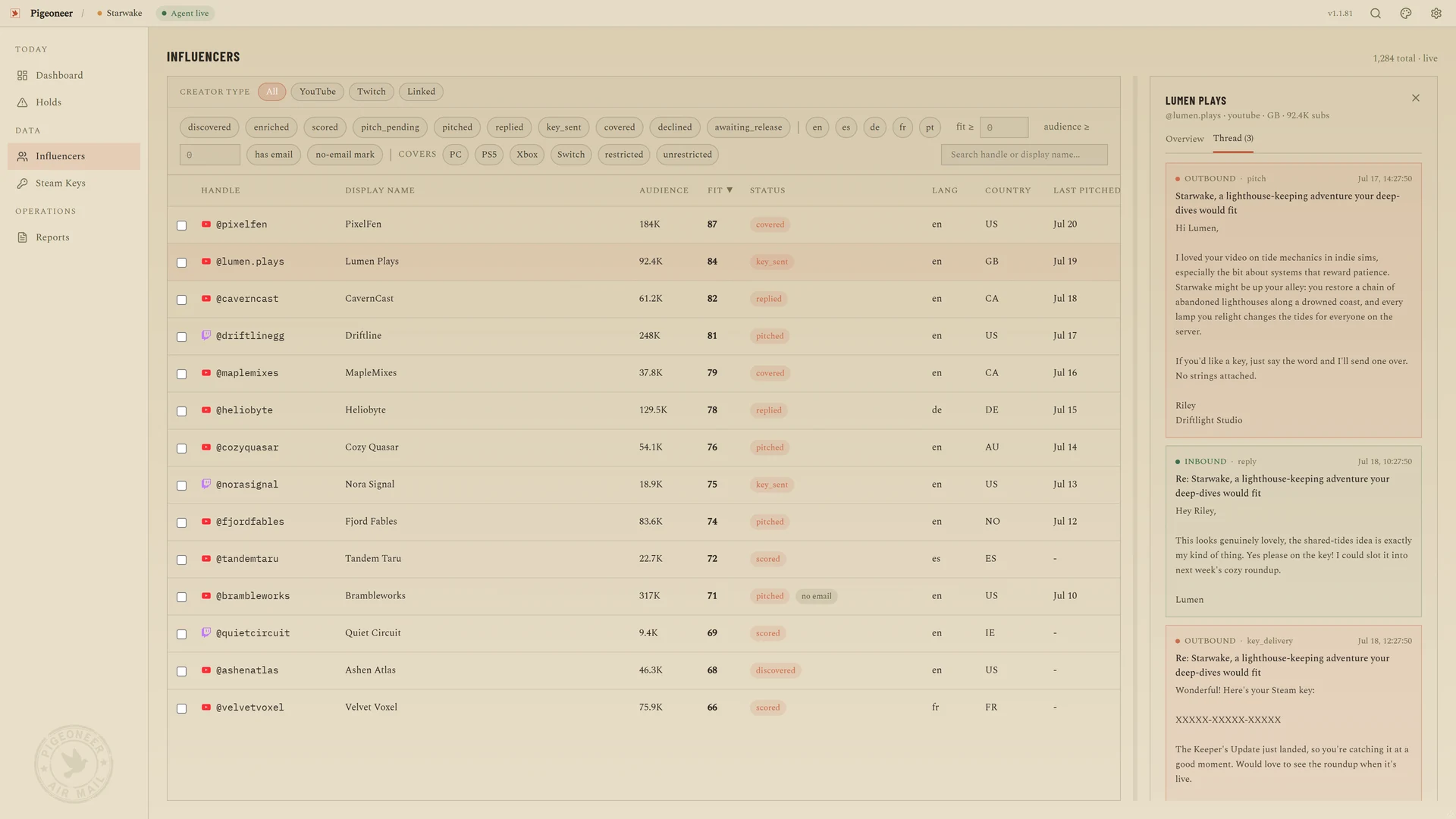
Task: Click the Agent live status badge
Action: point(186,14)
